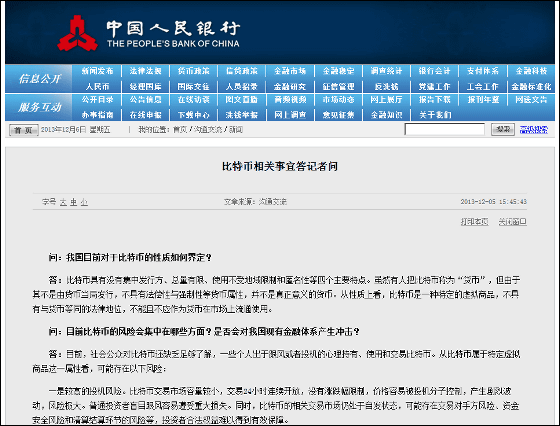This screenshot has width=560, height=426.
Task: Click the 搜索 search button
Action: (x=503, y=129)
